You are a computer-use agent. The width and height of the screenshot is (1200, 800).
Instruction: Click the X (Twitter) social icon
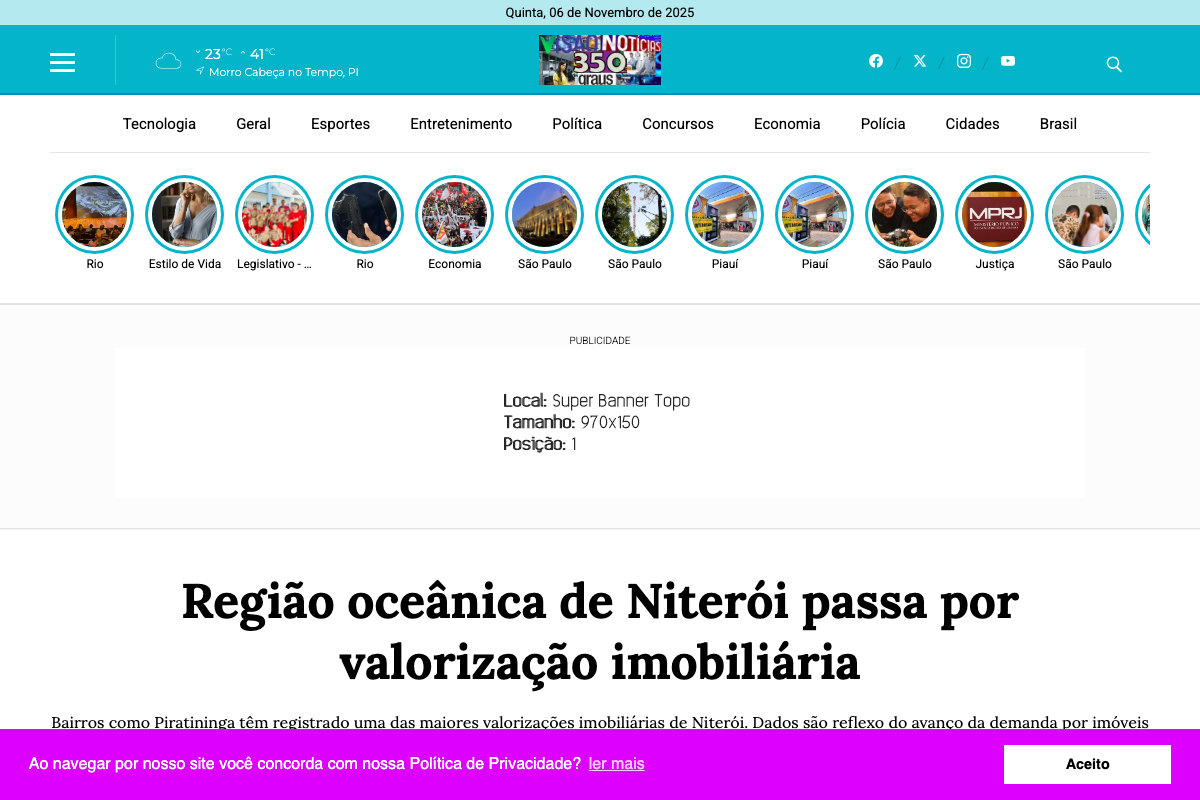(920, 60)
